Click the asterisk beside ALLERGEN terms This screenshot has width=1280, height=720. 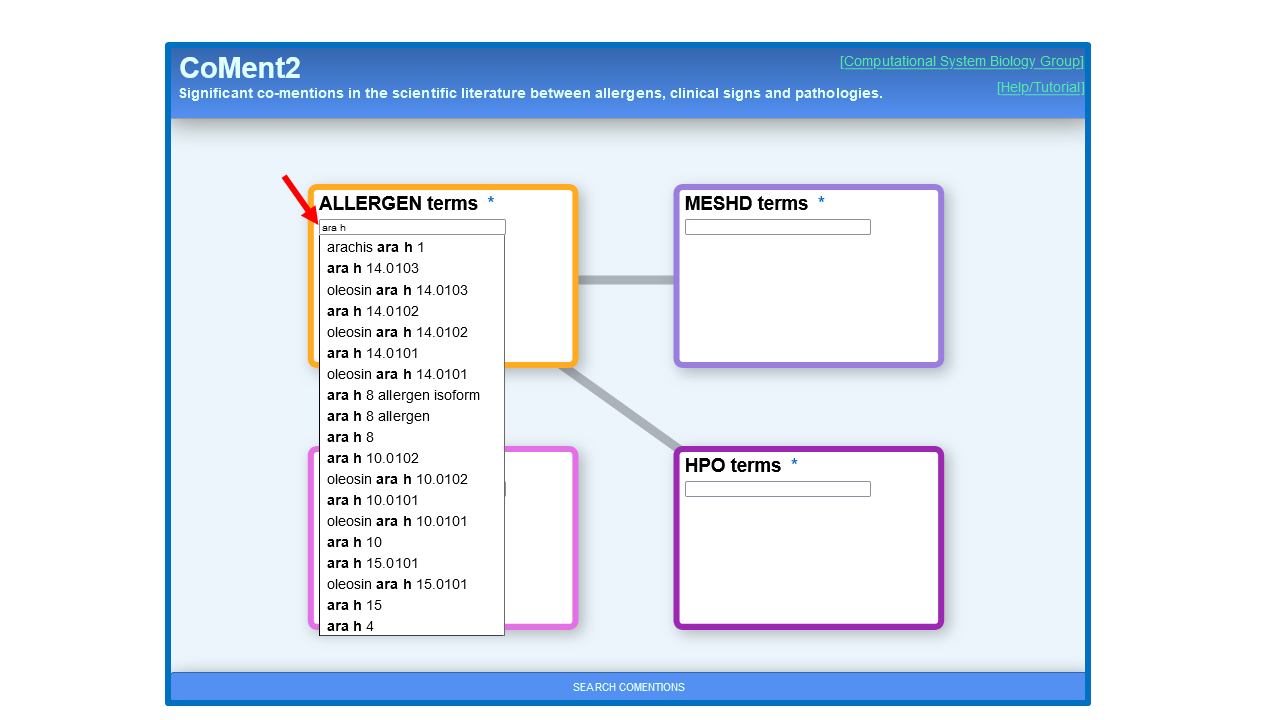click(x=491, y=202)
